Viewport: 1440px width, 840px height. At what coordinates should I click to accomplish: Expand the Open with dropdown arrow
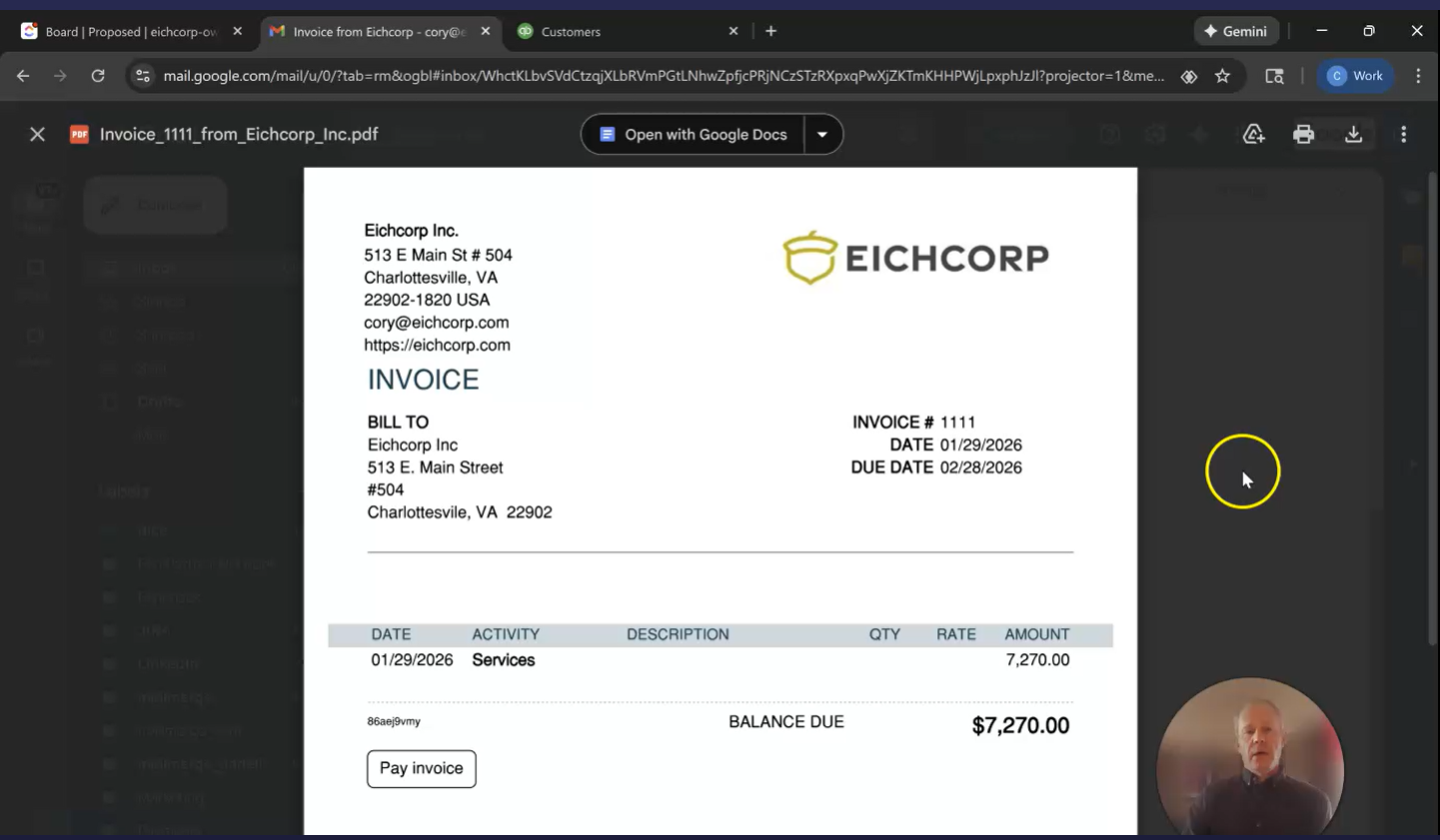pyautogui.click(x=822, y=135)
